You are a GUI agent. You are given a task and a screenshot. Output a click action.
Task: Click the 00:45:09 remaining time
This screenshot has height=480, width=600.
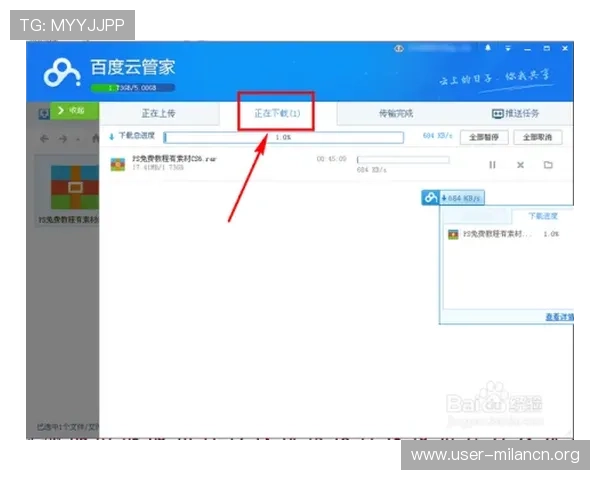coord(331,159)
